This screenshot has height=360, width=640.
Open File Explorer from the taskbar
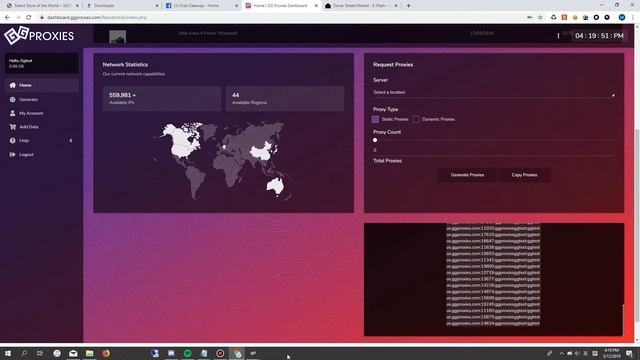89,353
